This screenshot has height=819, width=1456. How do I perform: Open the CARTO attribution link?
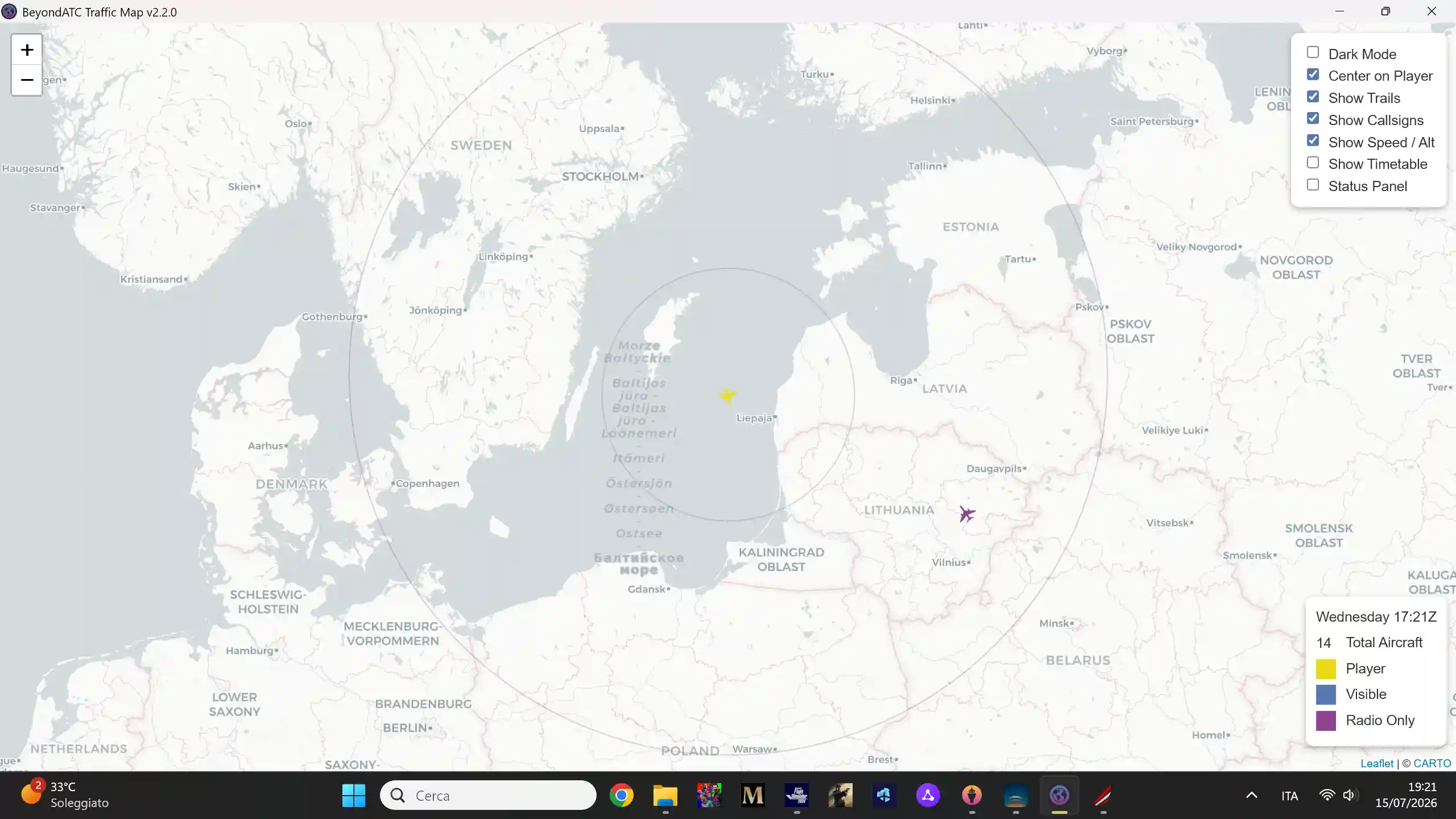click(x=1432, y=763)
